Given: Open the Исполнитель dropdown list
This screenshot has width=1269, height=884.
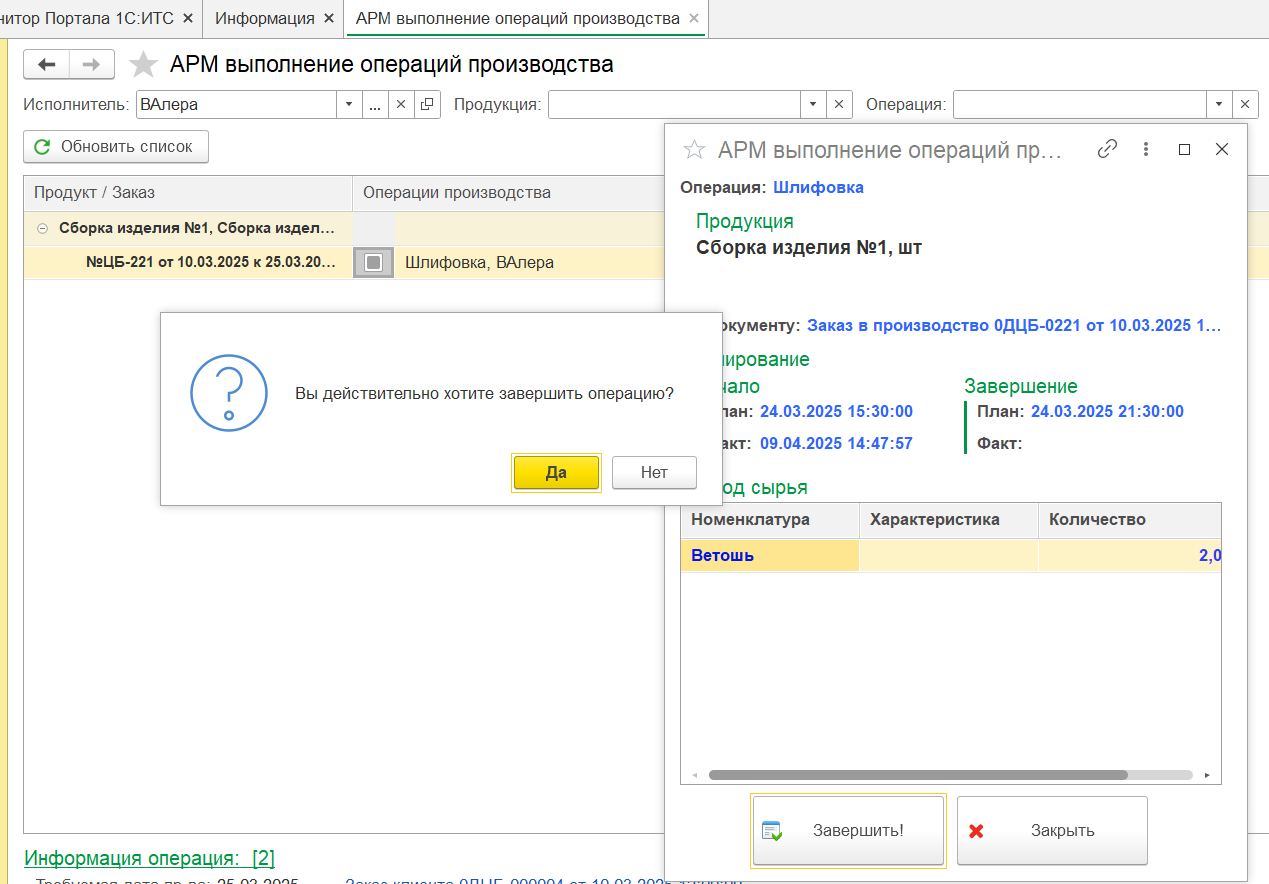Looking at the screenshot, I should click(349, 104).
